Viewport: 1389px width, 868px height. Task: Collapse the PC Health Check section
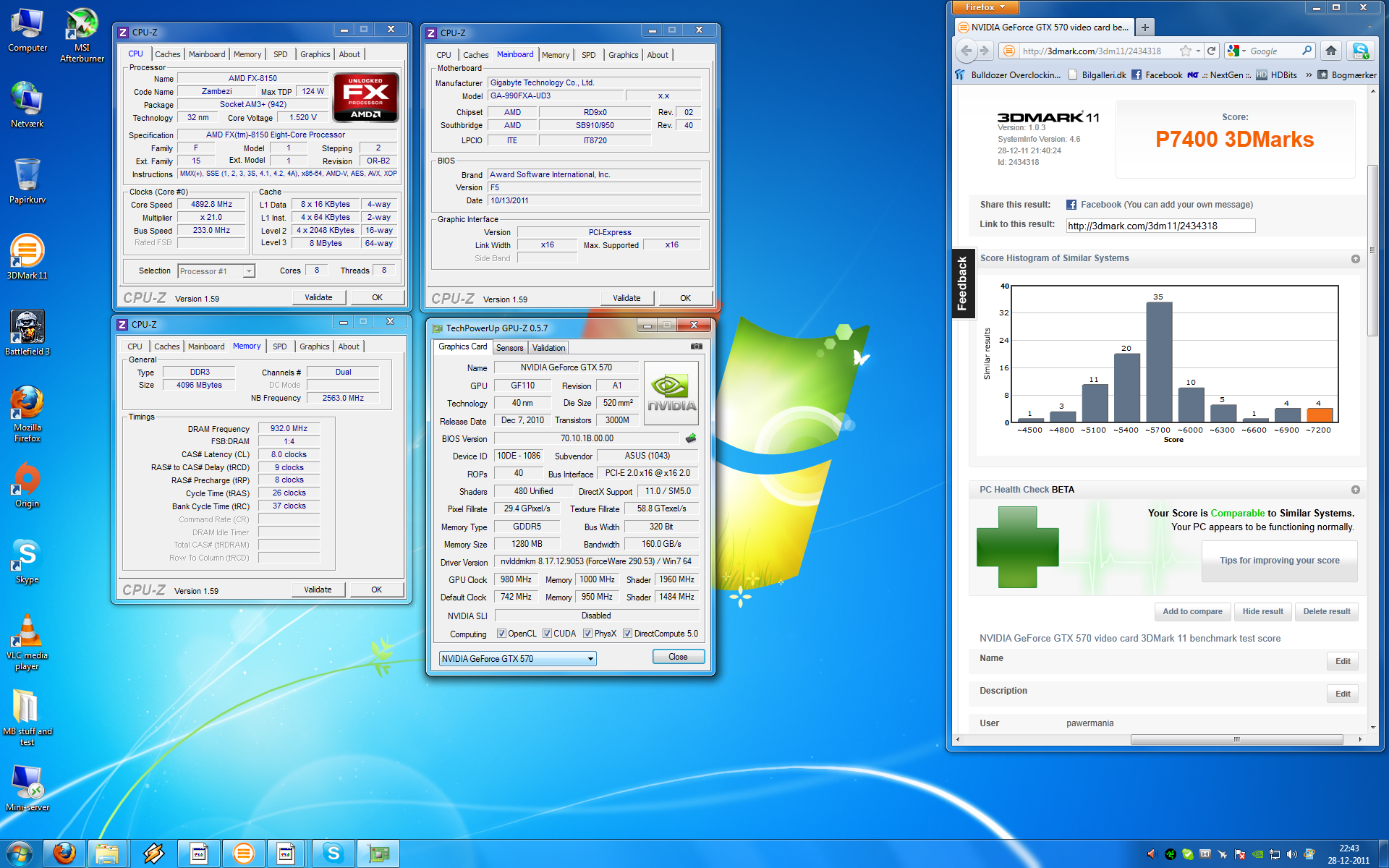(x=1355, y=490)
